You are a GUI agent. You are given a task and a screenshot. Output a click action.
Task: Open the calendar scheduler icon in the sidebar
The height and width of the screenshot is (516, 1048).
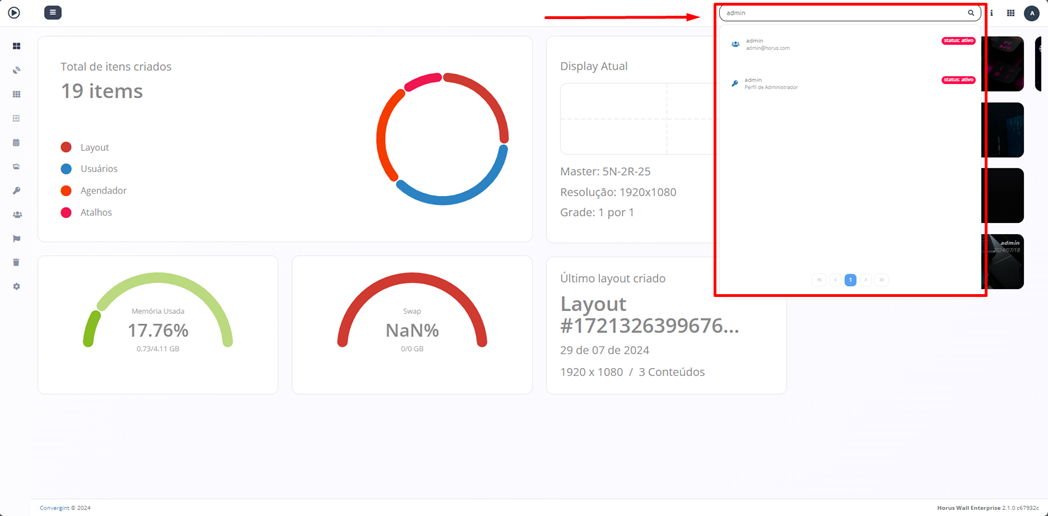(x=16, y=143)
